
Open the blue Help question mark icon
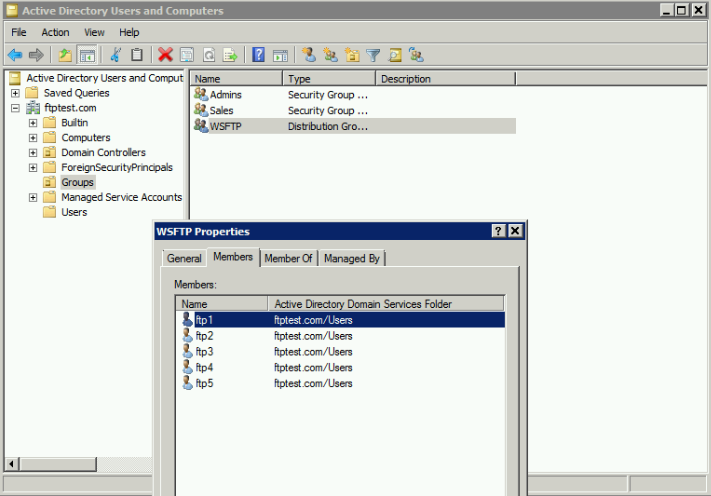coord(258,55)
